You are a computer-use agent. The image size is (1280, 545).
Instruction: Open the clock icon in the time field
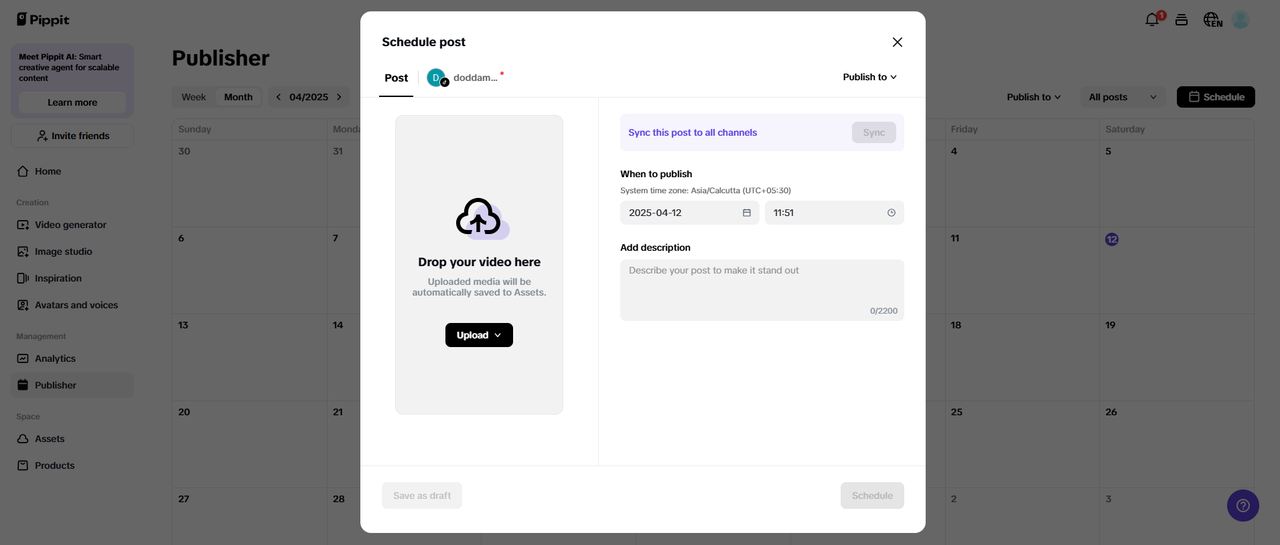pos(891,213)
